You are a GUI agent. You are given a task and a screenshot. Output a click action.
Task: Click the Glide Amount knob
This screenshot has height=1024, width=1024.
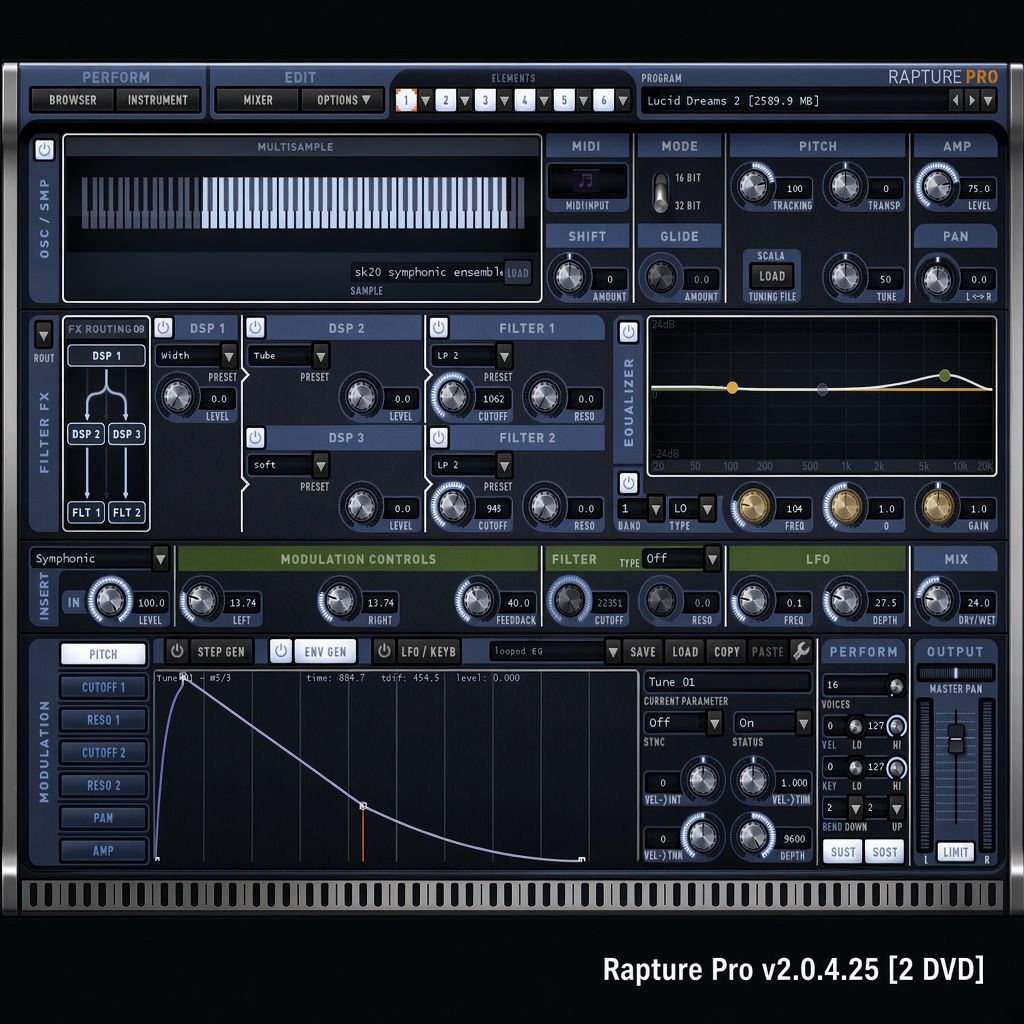661,278
